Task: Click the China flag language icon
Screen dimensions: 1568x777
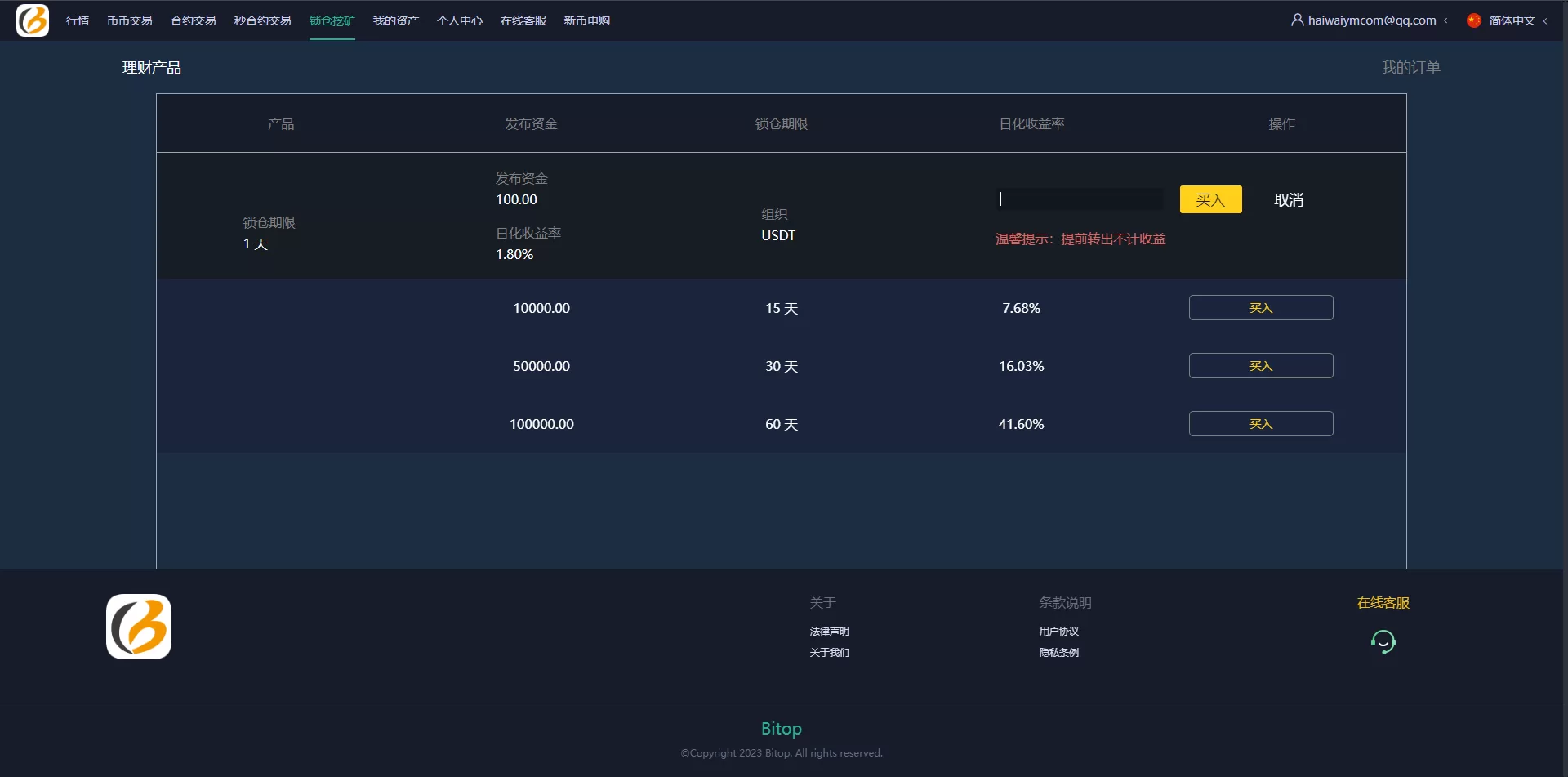Action: 1473,20
